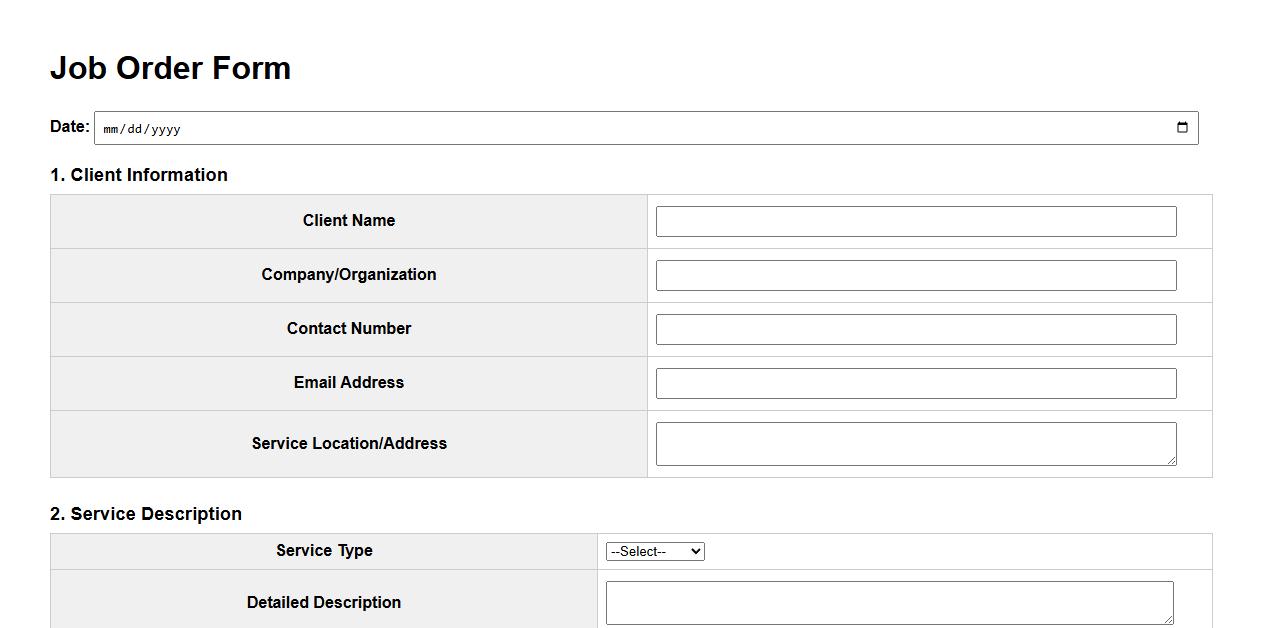Click the Contact Number input field
Screen dimensions: 1263x628
tap(915, 328)
